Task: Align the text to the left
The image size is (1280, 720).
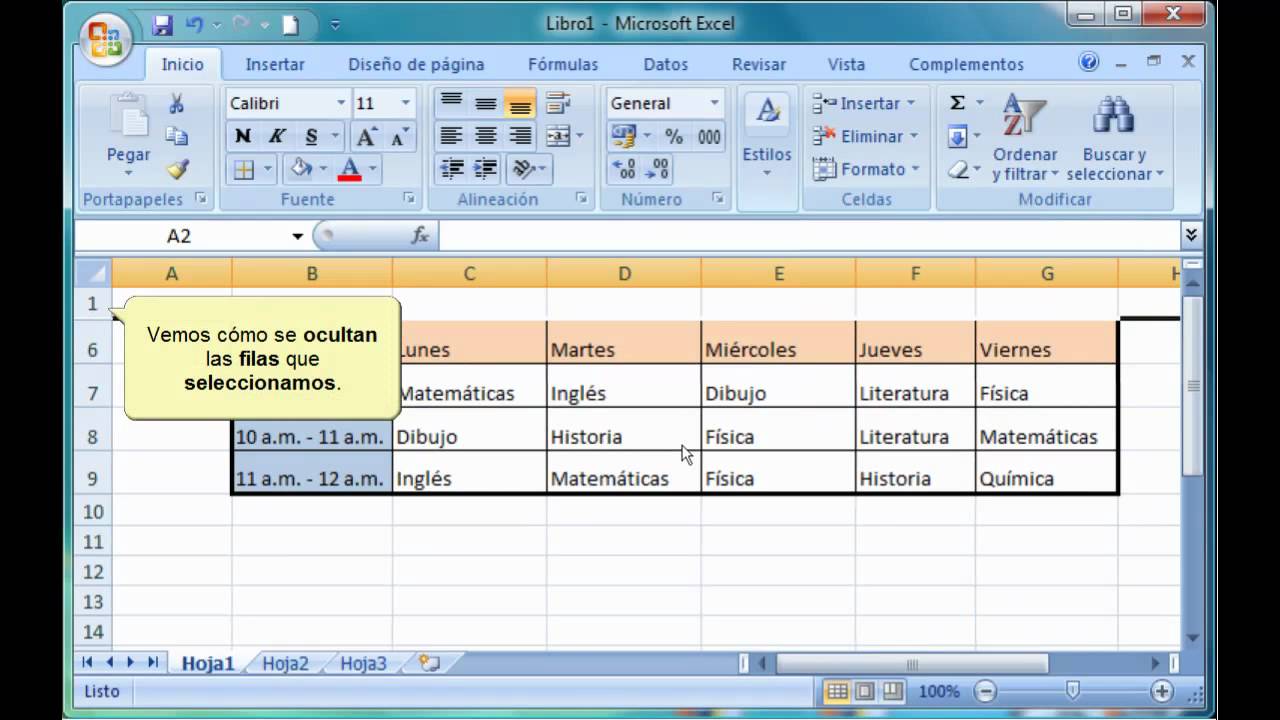Action: click(452, 136)
